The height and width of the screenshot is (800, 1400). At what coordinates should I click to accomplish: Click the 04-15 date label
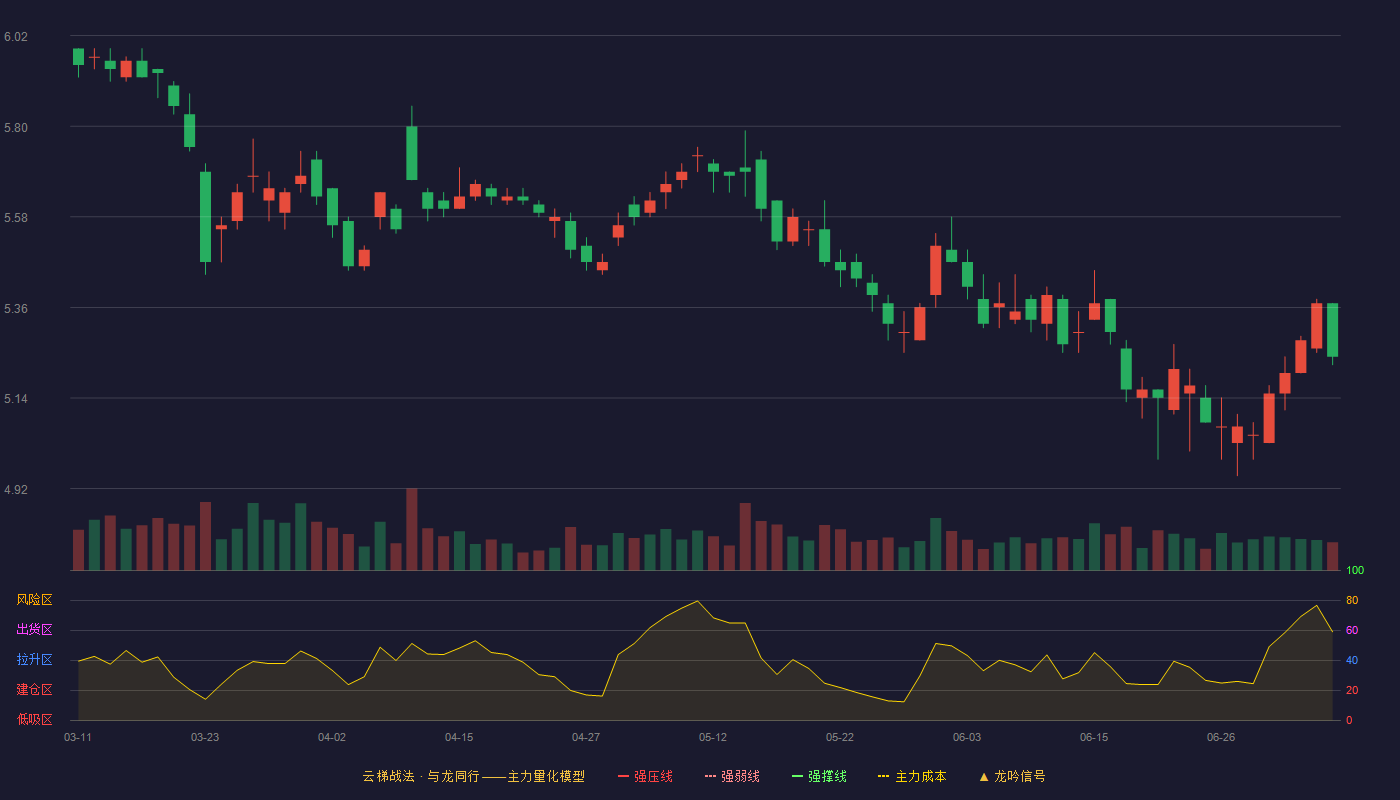pyautogui.click(x=459, y=737)
